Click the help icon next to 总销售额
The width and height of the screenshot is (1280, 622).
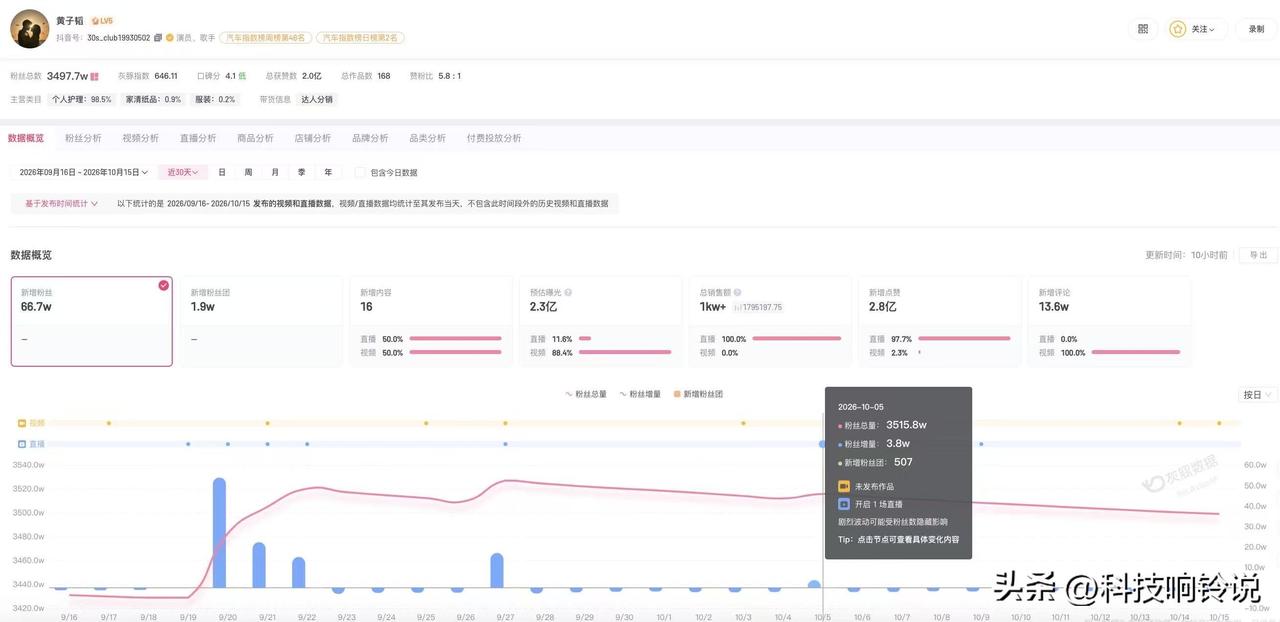738,293
